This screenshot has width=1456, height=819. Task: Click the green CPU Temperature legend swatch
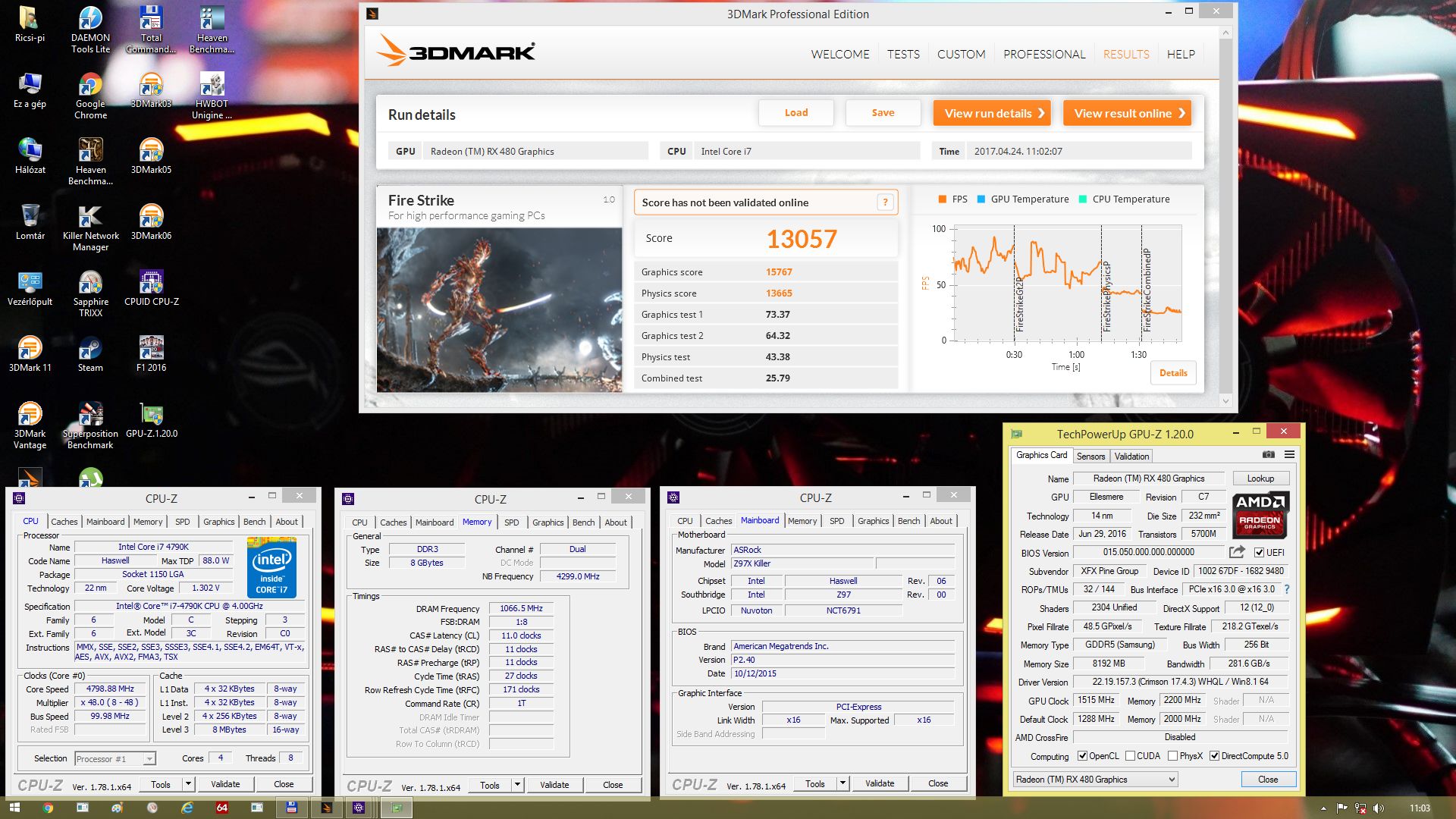pyautogui.click(x=1082, y=199)
